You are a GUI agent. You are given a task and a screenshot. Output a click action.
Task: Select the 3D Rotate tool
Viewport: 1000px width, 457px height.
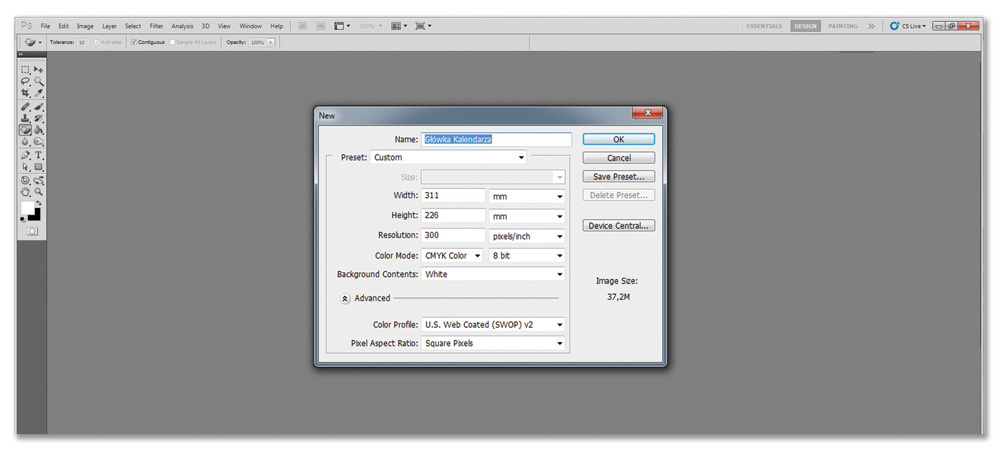point(26,180)
